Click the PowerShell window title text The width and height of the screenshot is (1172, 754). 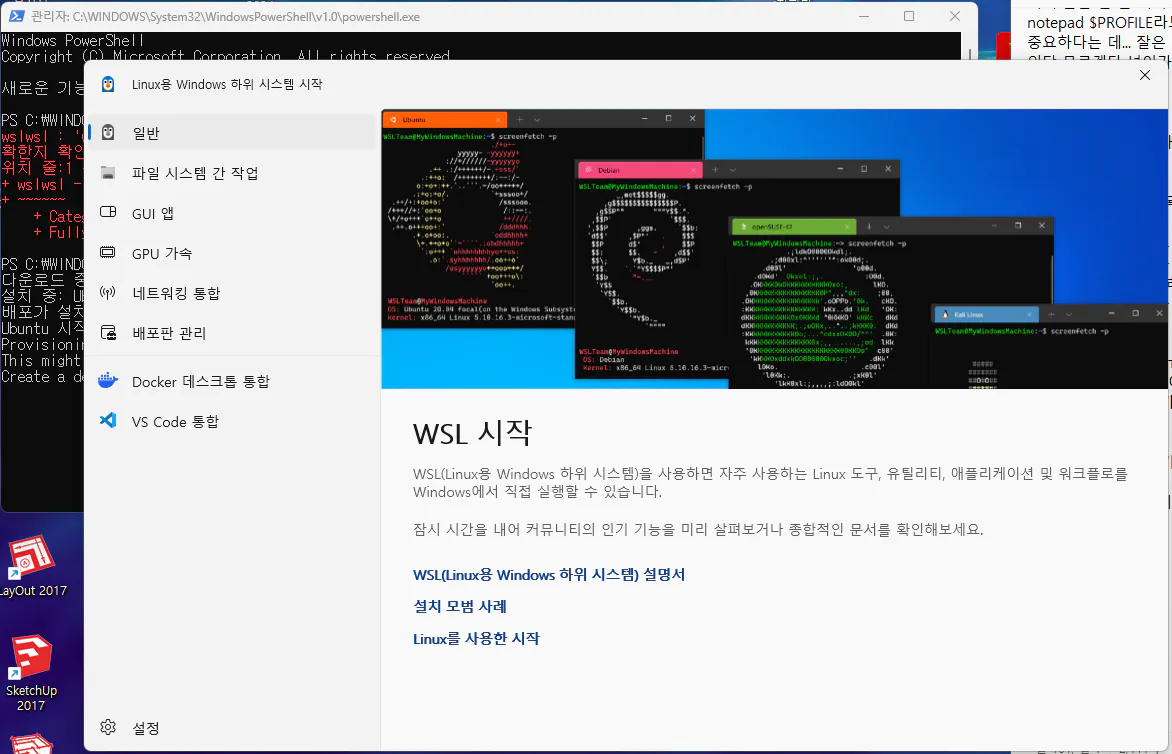225,16
